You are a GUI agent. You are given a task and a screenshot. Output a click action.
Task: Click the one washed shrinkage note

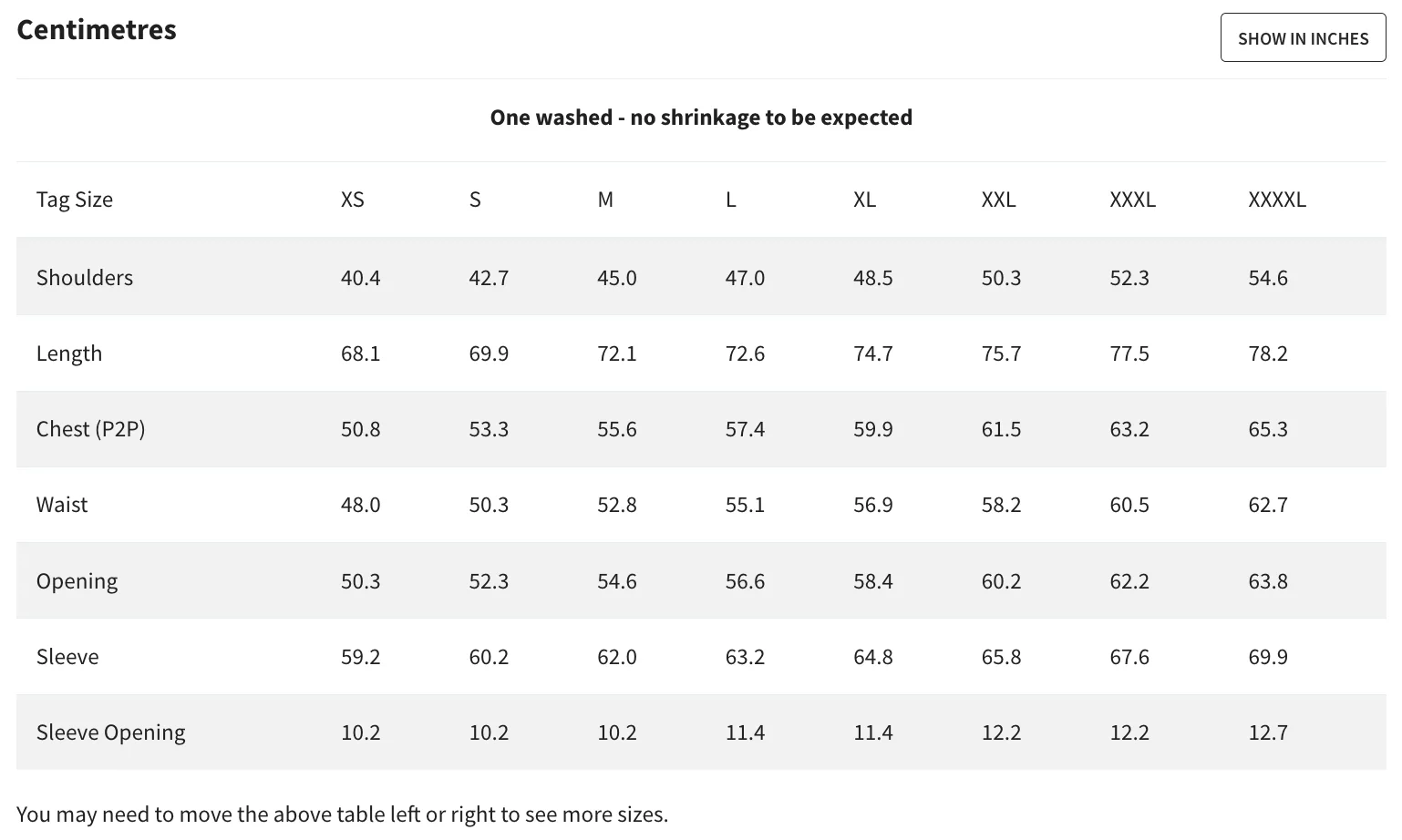[701, 118]
